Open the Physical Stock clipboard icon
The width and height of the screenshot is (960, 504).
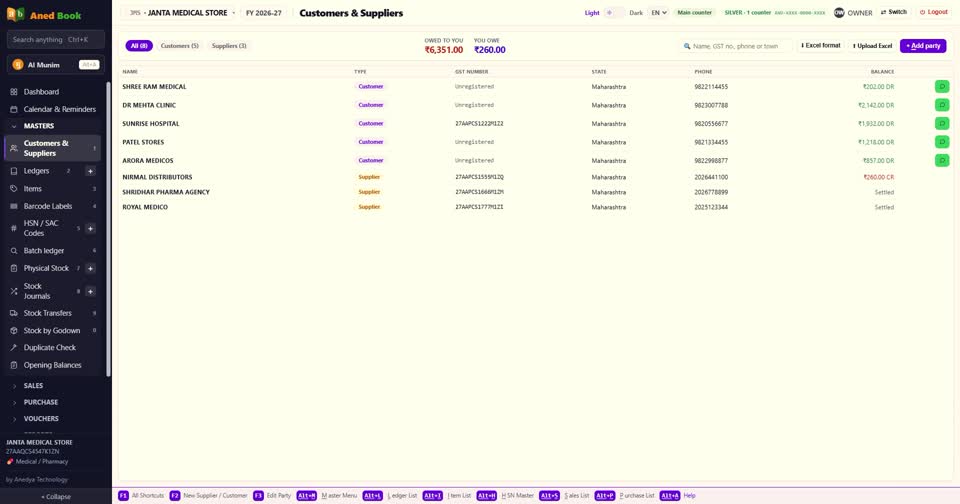13,268
